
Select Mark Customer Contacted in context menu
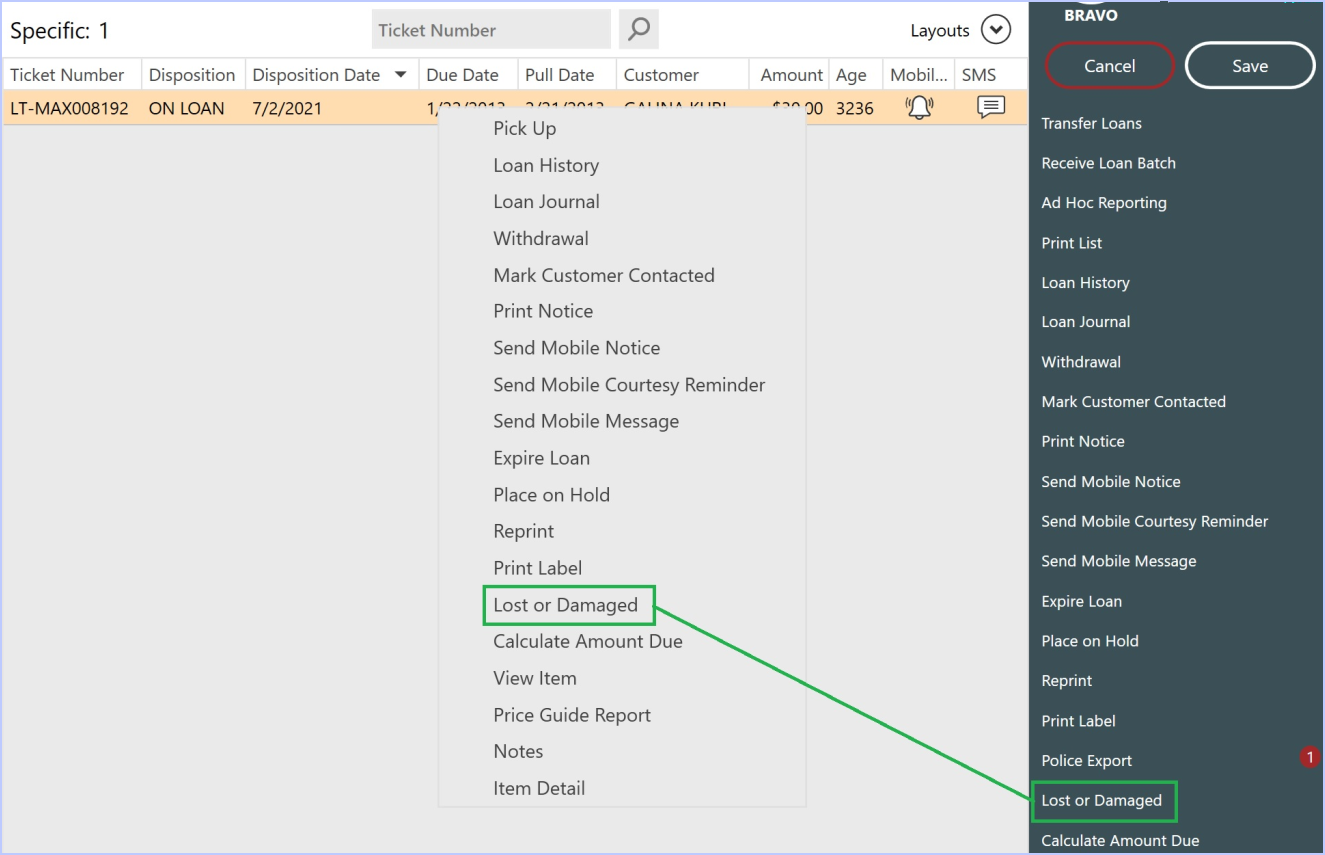coord(604,275)
